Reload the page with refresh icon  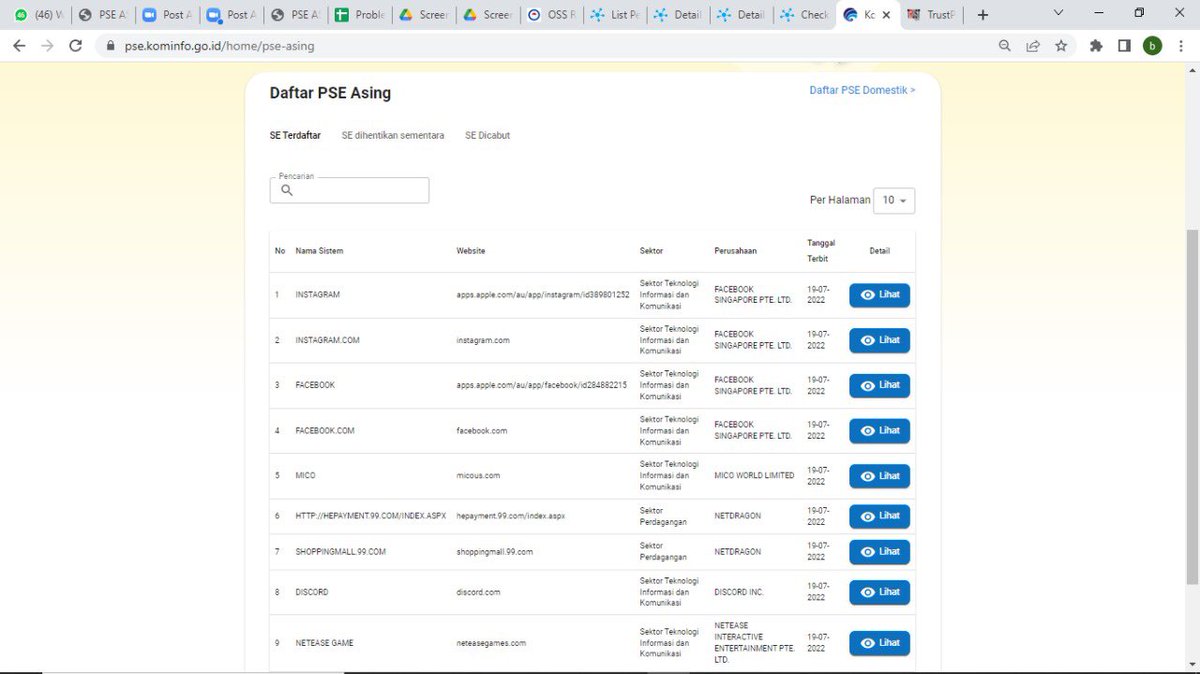(75, 46)
